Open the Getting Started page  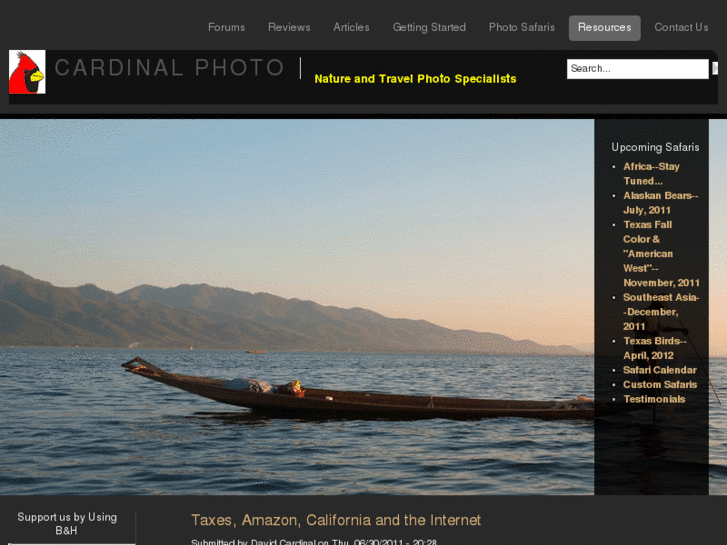(429, 27)
